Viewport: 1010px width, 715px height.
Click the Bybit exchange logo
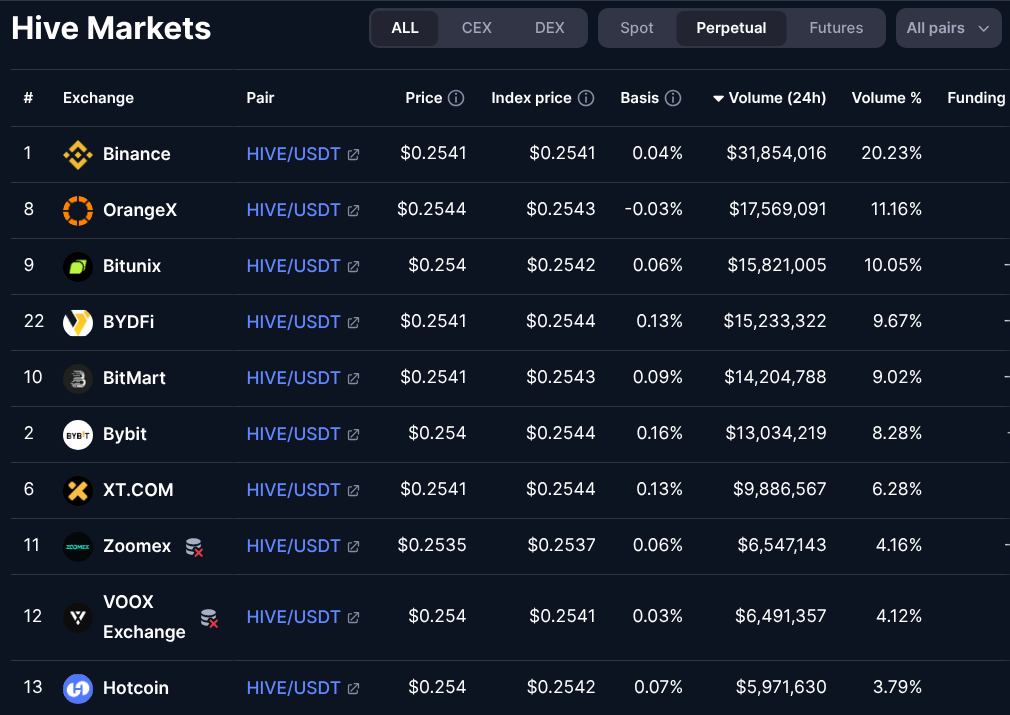point(78,435)
